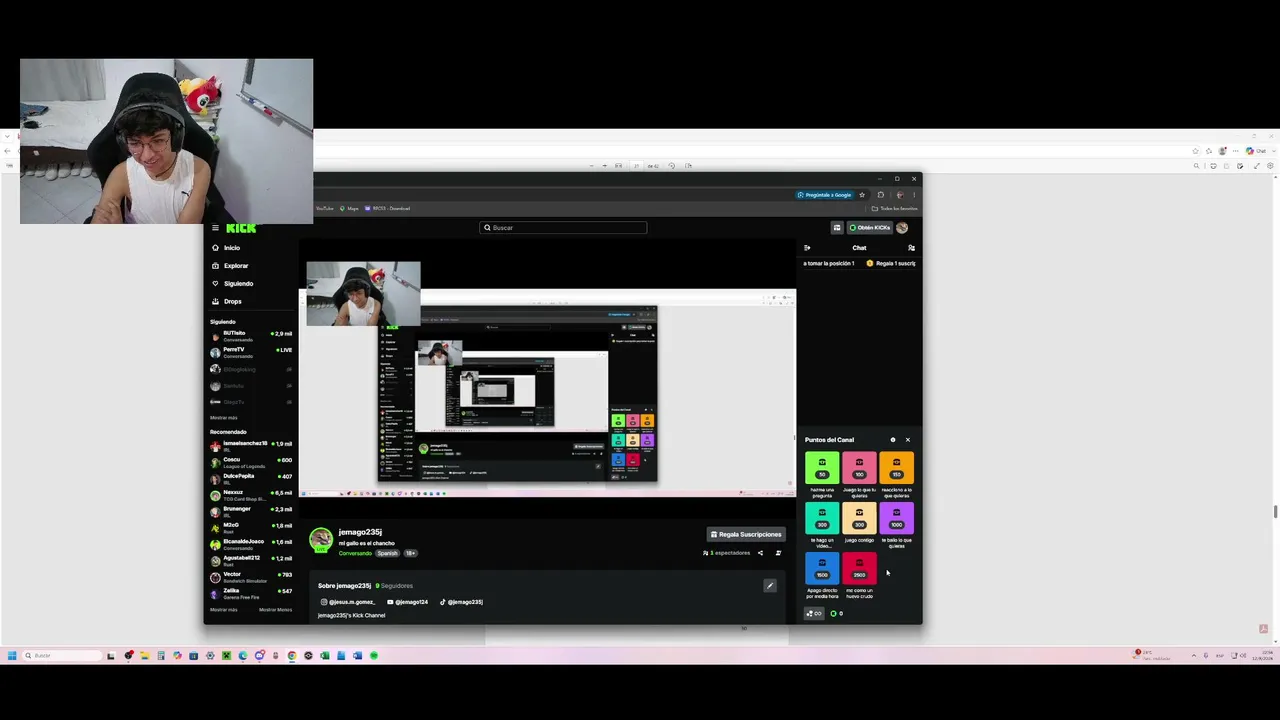Open the @jemago235j TikTok link
Viewport: 1280px width, 720px height.
pyautogui.click(x=462, y=602)
